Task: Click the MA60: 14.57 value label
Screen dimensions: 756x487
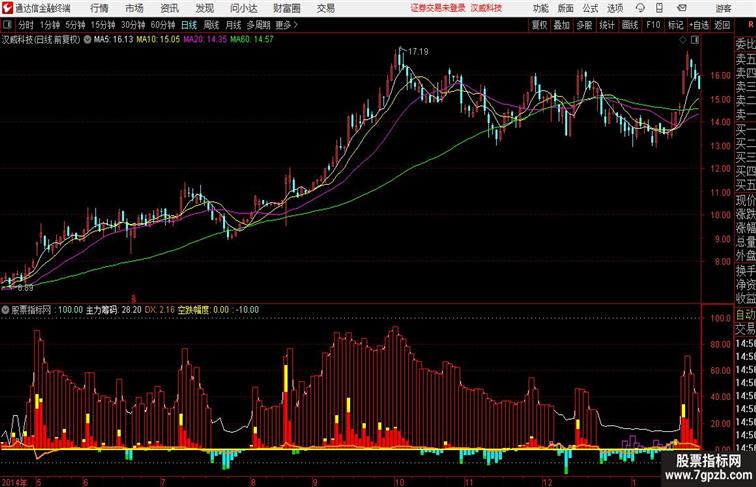Action: coord(252,40)
